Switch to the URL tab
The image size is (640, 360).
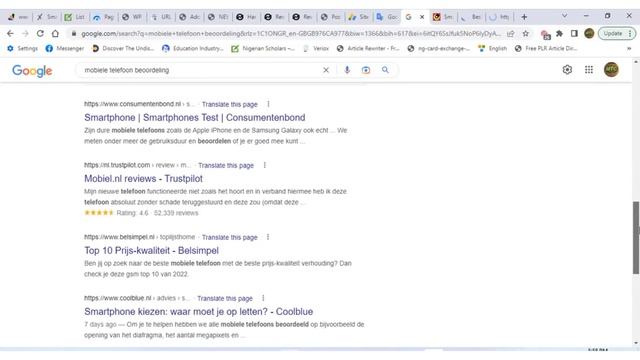161,17
